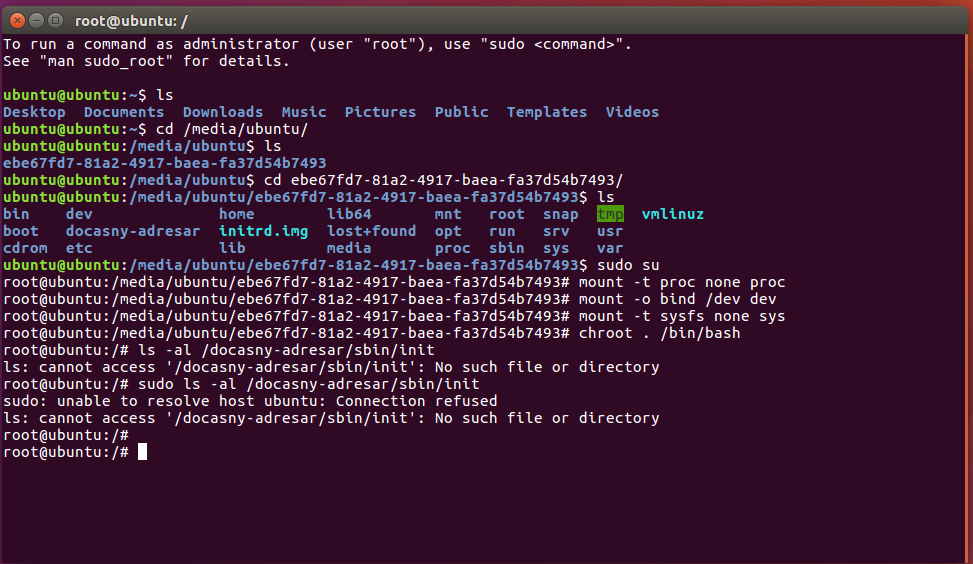Click the 'Templates' folder name

(547, 112)
